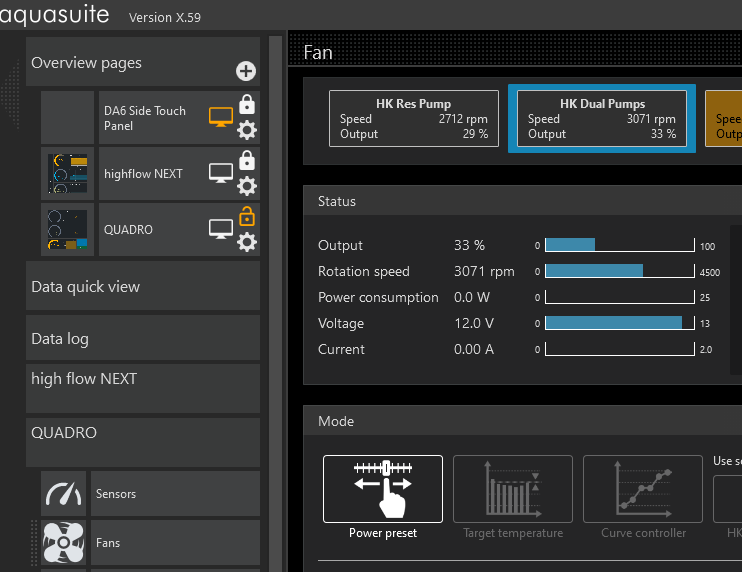Select the Power preset mode
The width and height of the screenshot is (742, 572).
(382, 489)
